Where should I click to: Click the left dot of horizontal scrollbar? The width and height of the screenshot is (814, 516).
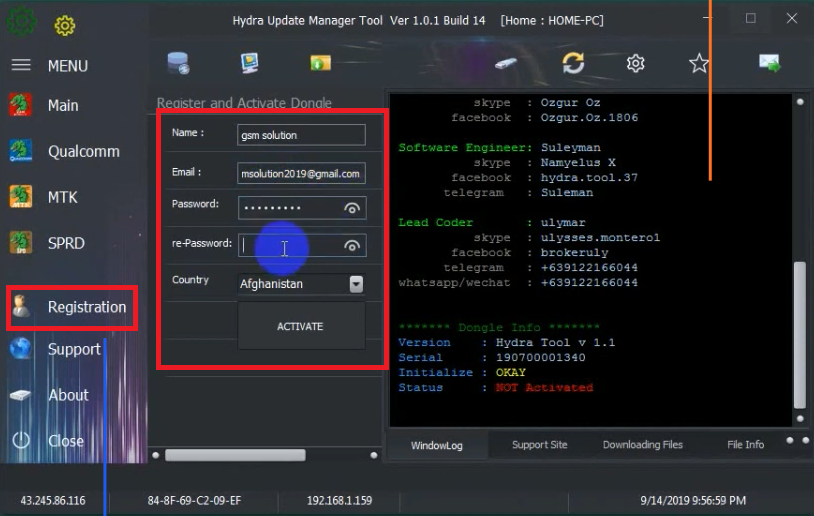[156, 455]
